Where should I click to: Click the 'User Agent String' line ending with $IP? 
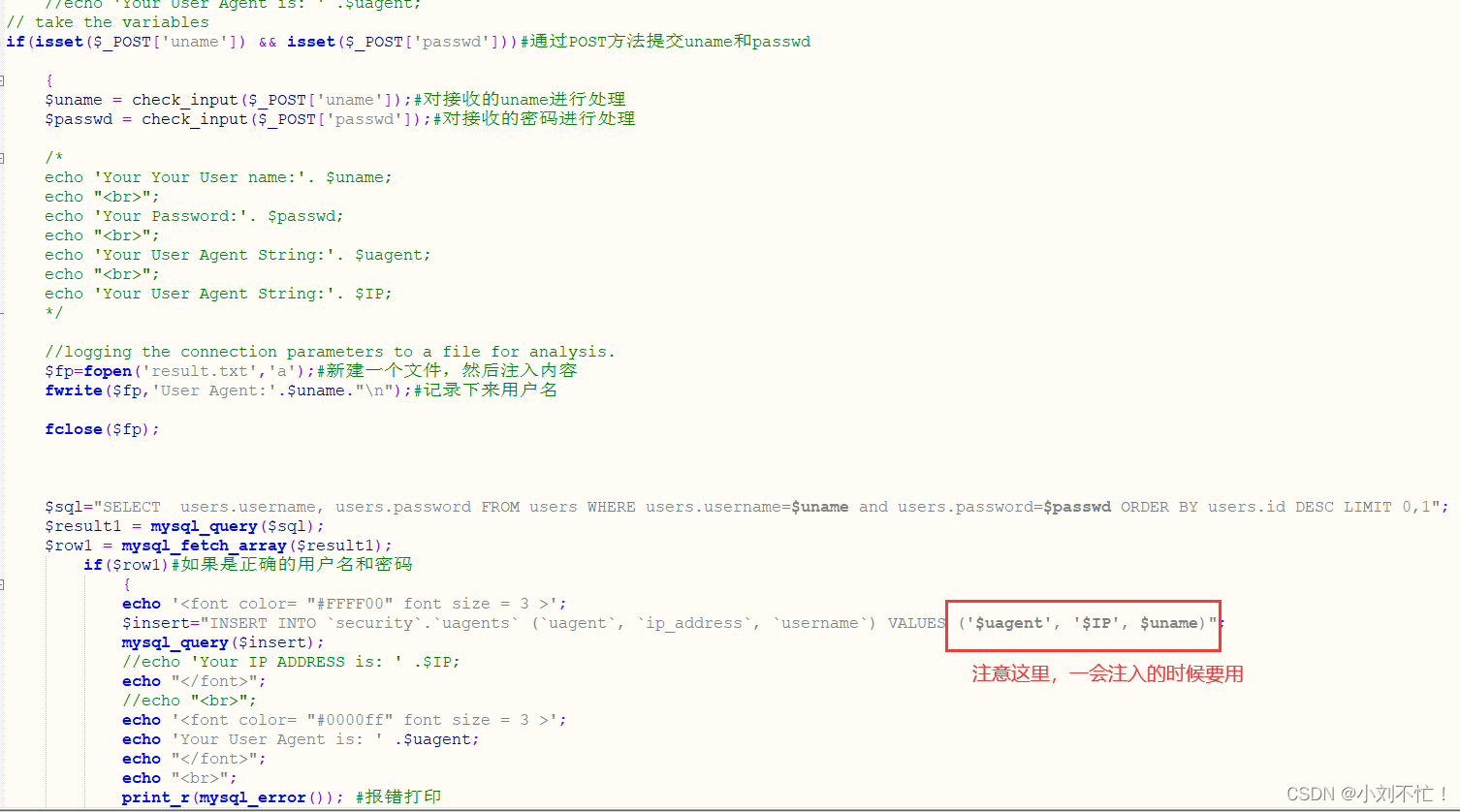218,294
